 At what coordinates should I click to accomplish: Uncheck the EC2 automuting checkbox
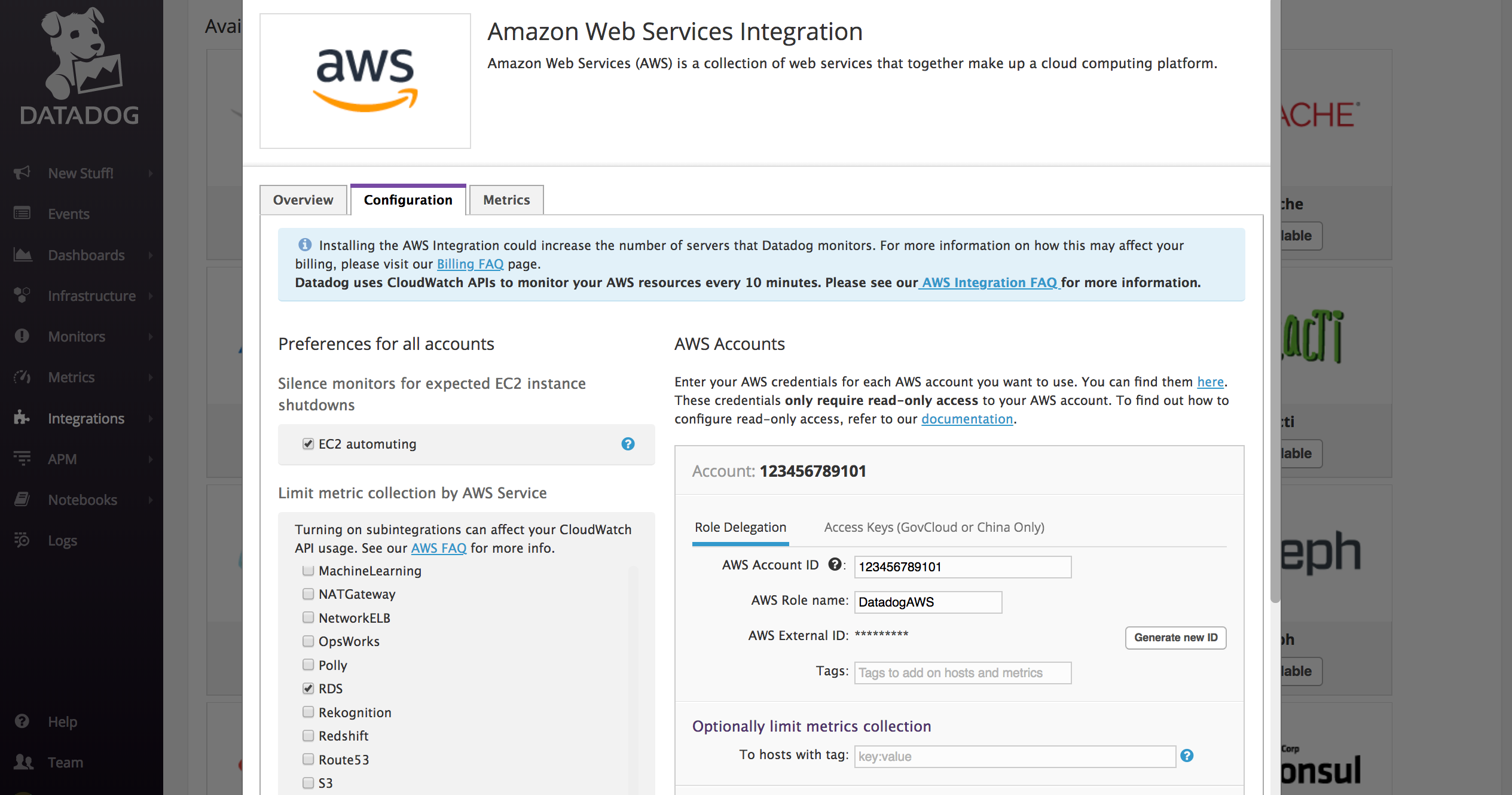click(308, 444)
